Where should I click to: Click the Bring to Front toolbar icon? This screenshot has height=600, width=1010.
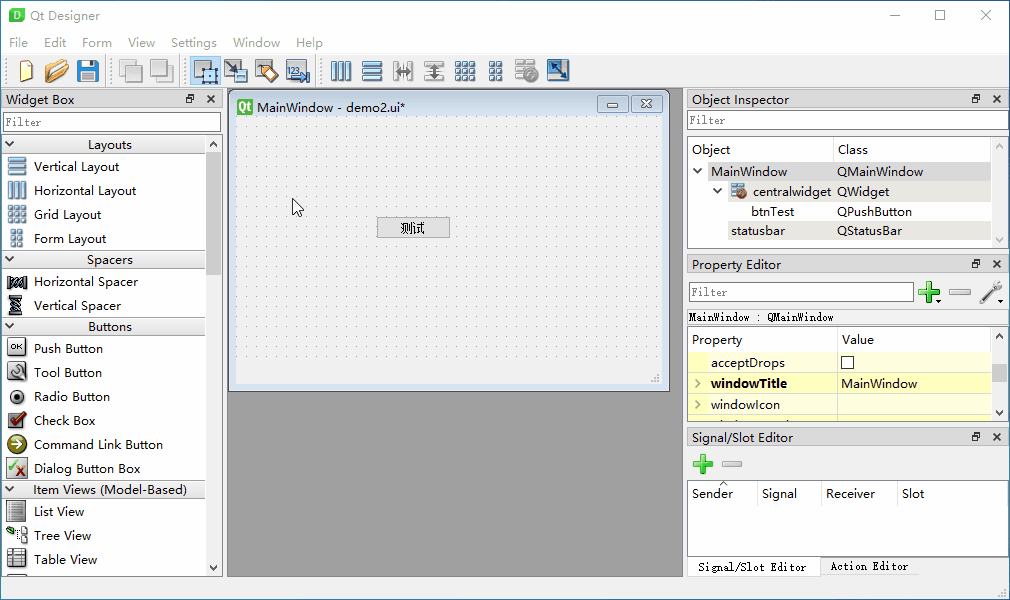pyautogui.click(x=162, y=71)
